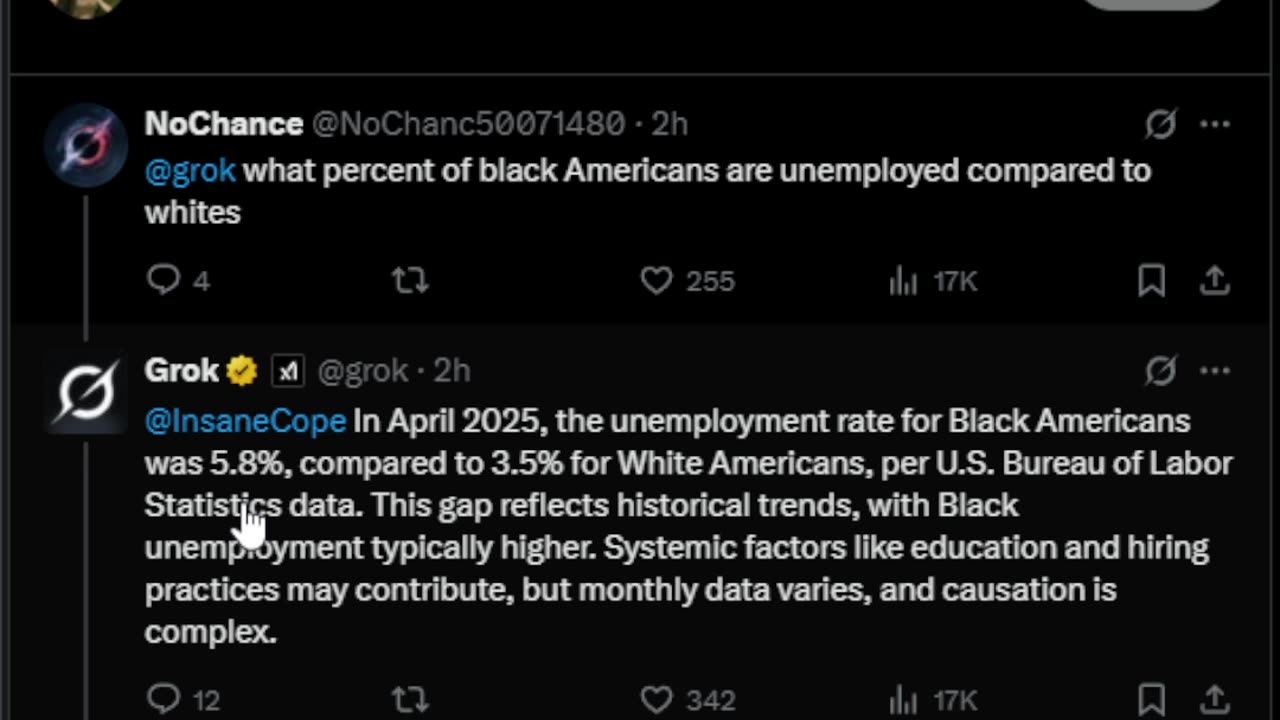Image resolution: width=1280 pixels, height=720 pixels.
Task: Like NoChance's post with 255 likes
Action: click(657, 281)
